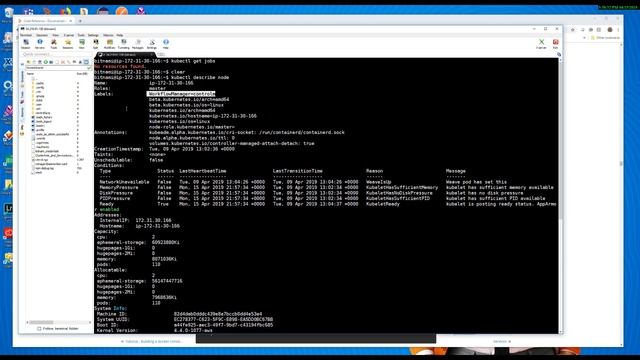
Task: Toggle Follow terminal folder checkbox
Action: pos(40,329)
